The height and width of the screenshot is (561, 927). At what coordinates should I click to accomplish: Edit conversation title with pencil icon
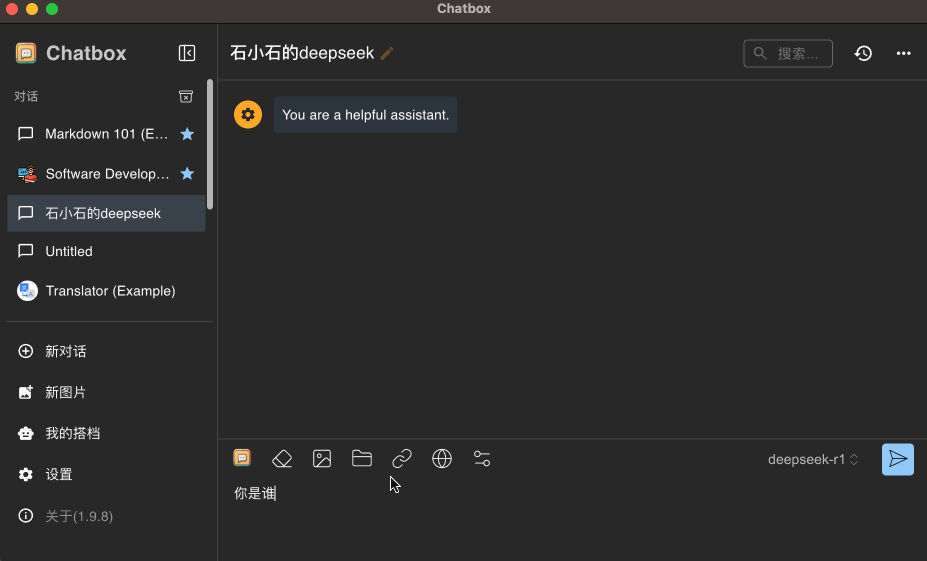387,53
